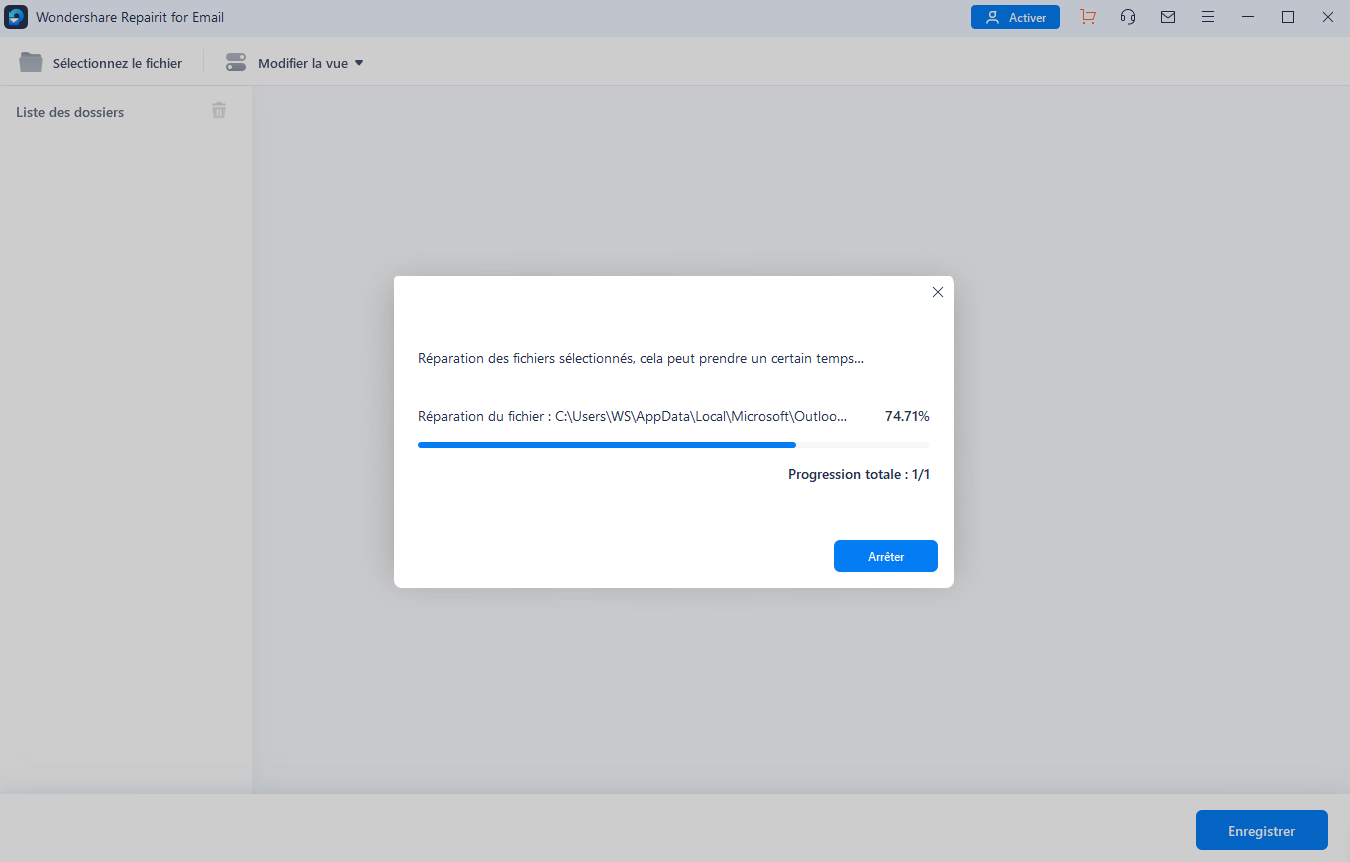
Task: Minimize the Repairit window
Action: click(x=1248, y=17)
